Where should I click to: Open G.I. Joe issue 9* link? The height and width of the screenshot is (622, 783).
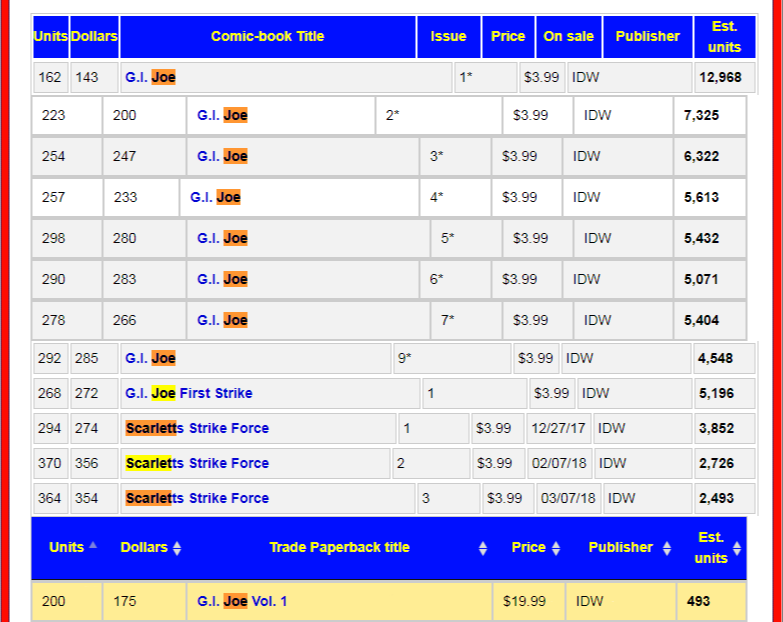(150, 358)
